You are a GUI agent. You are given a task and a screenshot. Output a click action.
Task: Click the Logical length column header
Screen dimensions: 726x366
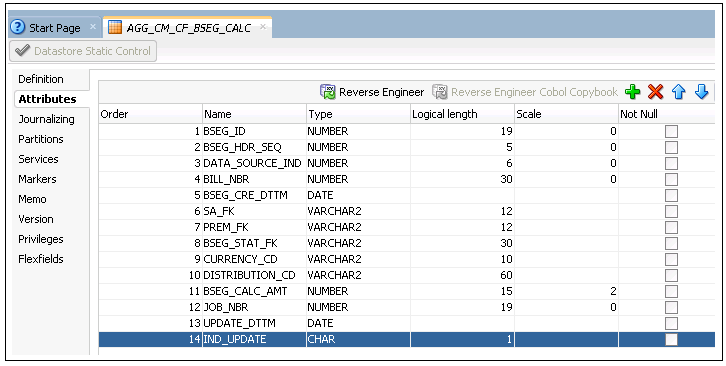462,114
